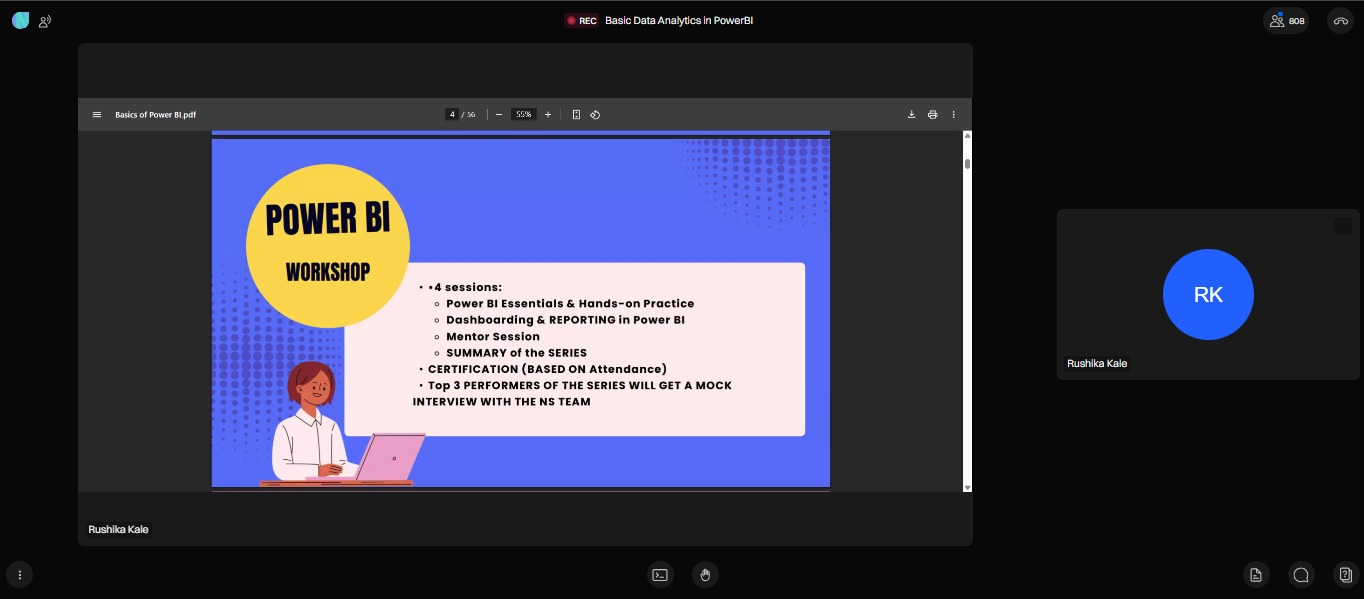This screenshot has width=1364, height=599.
Task: Click 'Power BI Essentials & Hands-on Practice' line
Action: [570, 303]
